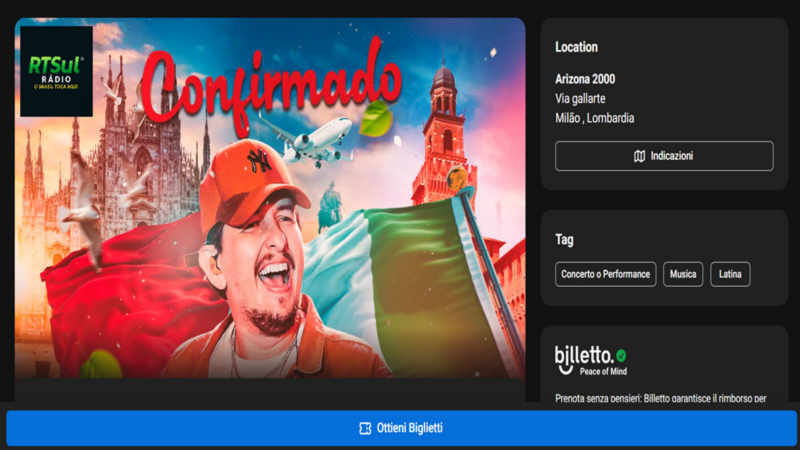Viewport: 800px width, 450px height.
Task: Click the Location section heading
Action: (576, 47)
